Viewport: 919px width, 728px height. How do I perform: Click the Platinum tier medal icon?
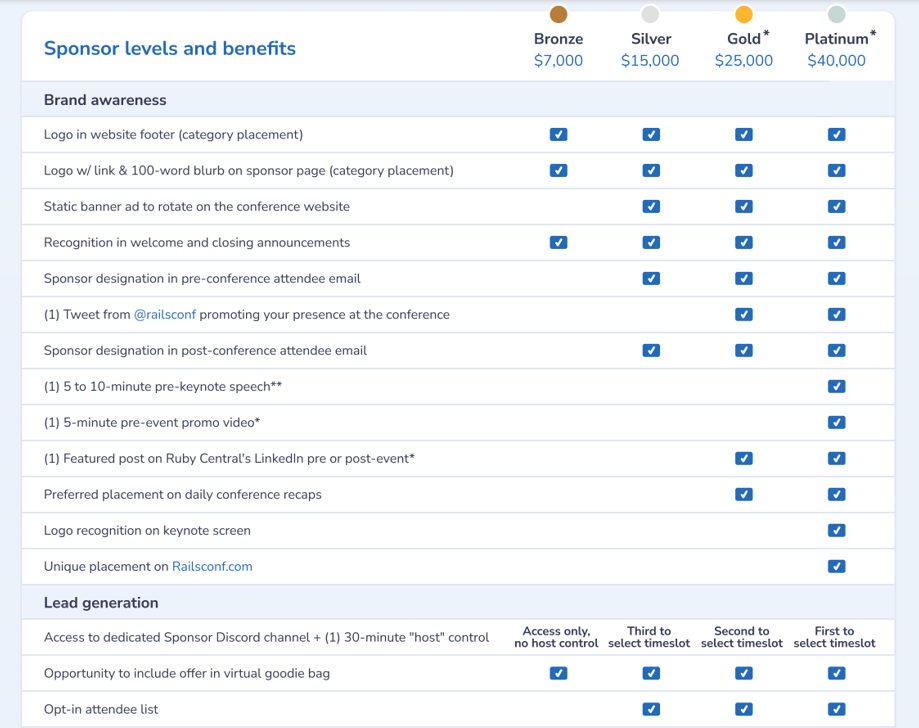(836, 14)
